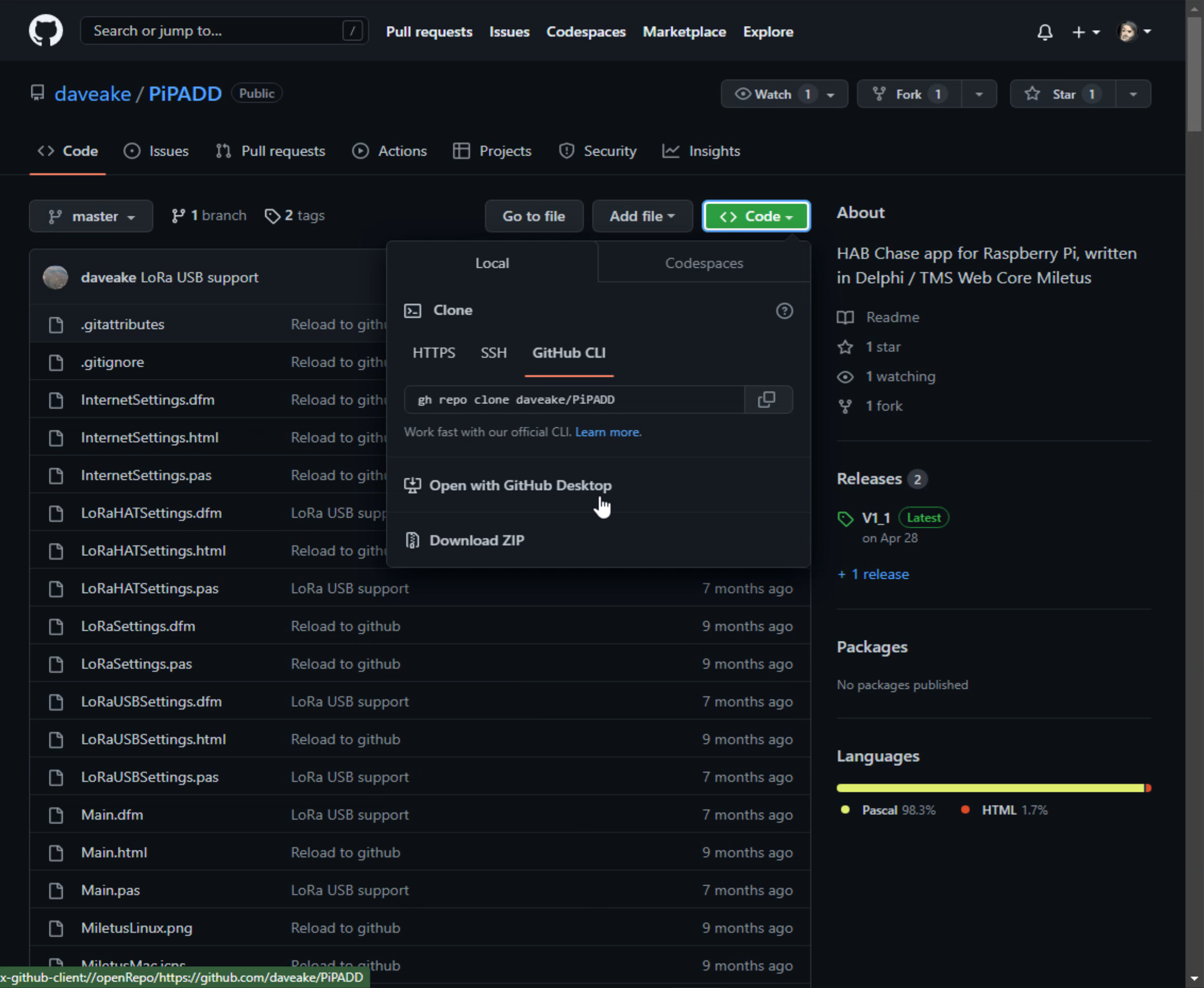This screenshot has width=1204, height=988.
Task: Click the LoRaSettings.dfm file icon
Action: (x=56, y=626)
